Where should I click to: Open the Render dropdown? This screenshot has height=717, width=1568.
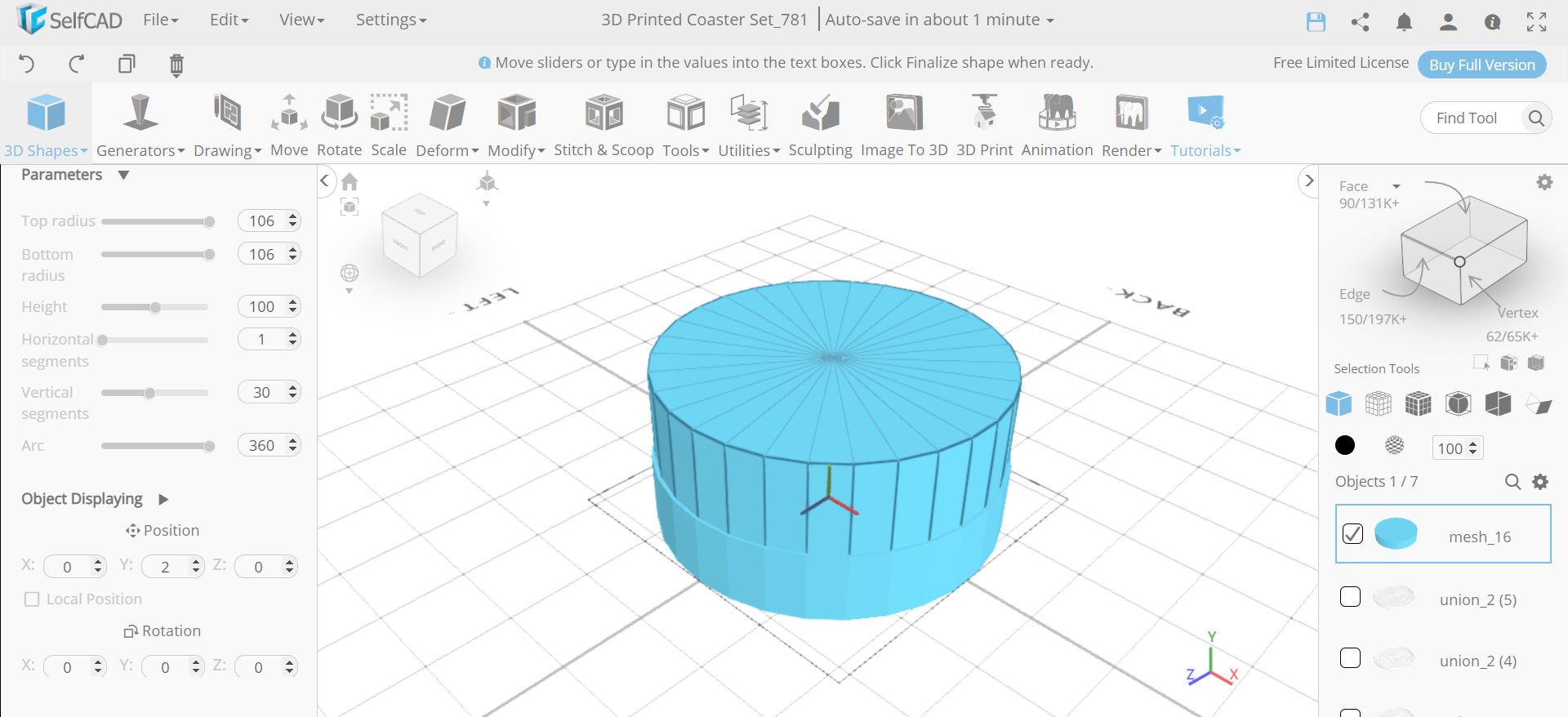pyautogui.click(x=1132, y=125)
